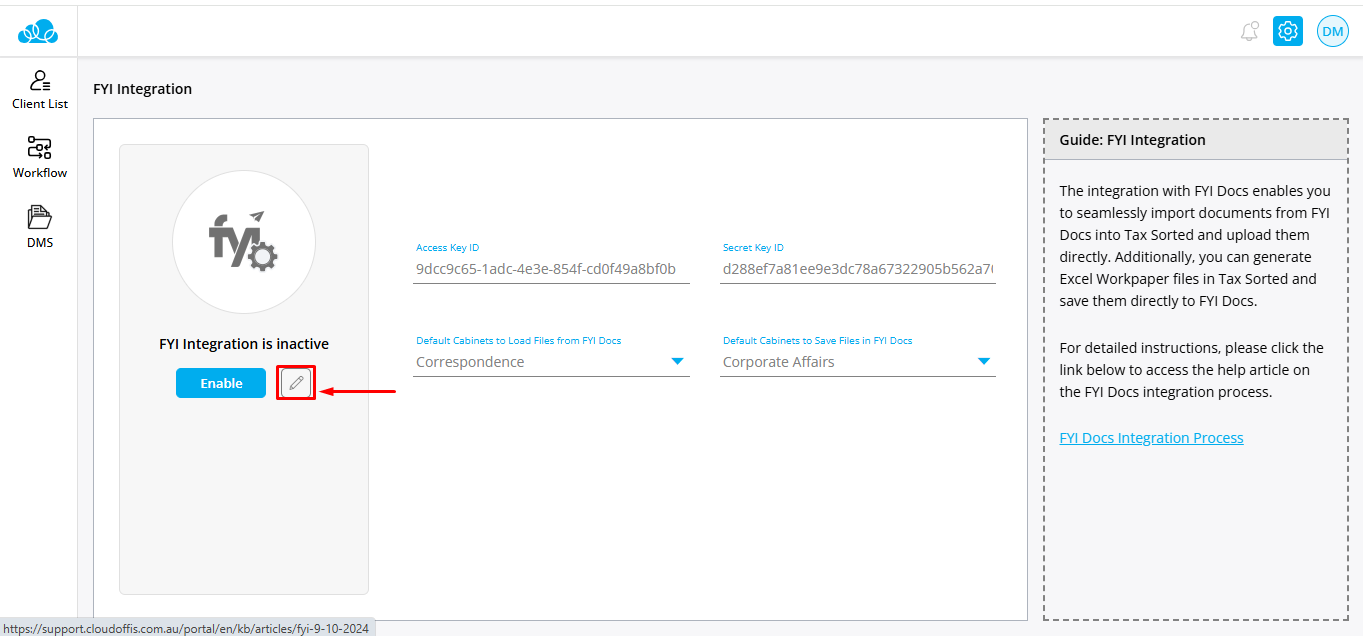The height and width of the screenshot is (636, 1363).
Task: Open the DM user profile avatar
Action: pyautogui.click(x=1332, y=31)
